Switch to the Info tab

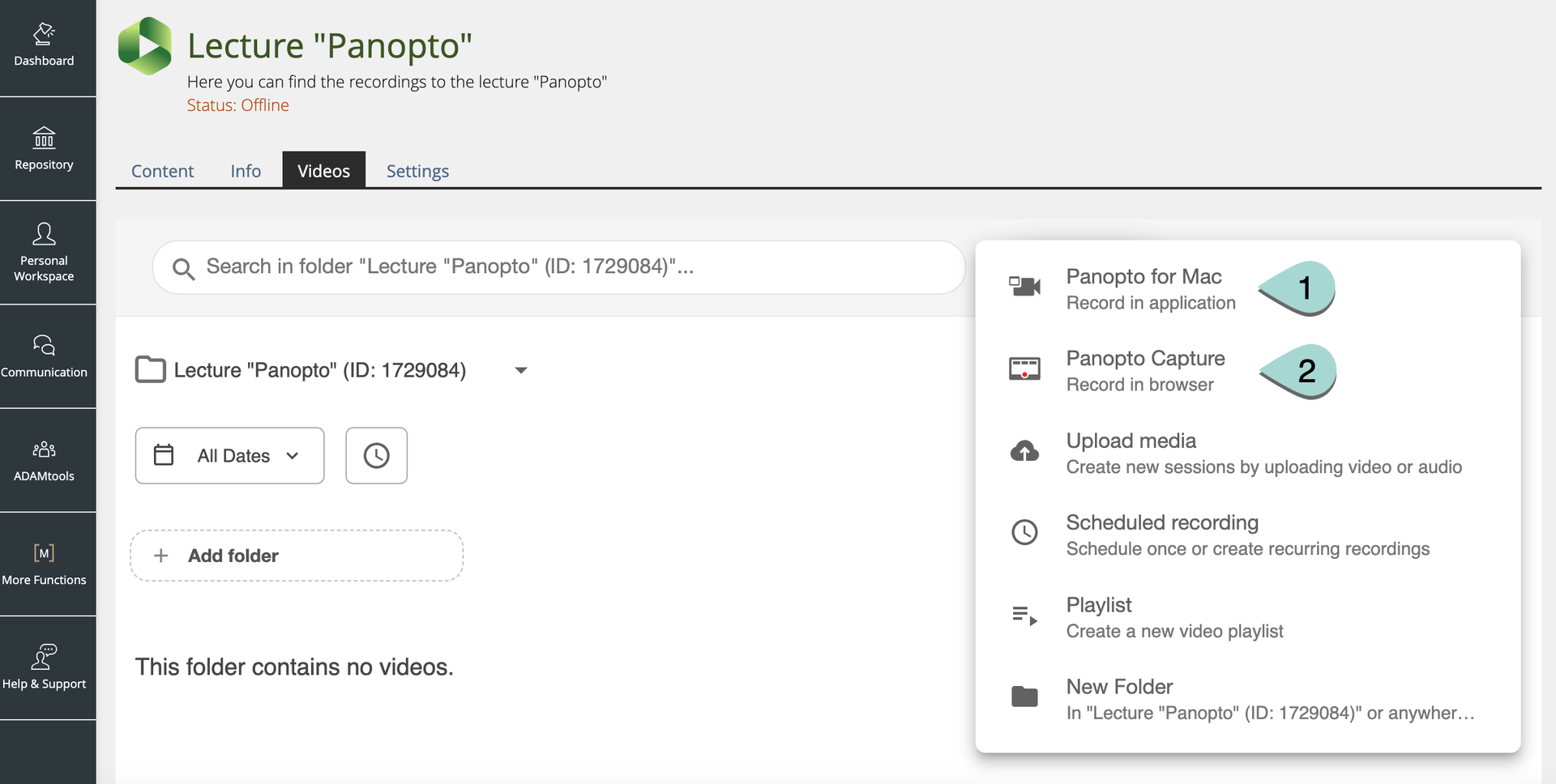tap(246, 171)
